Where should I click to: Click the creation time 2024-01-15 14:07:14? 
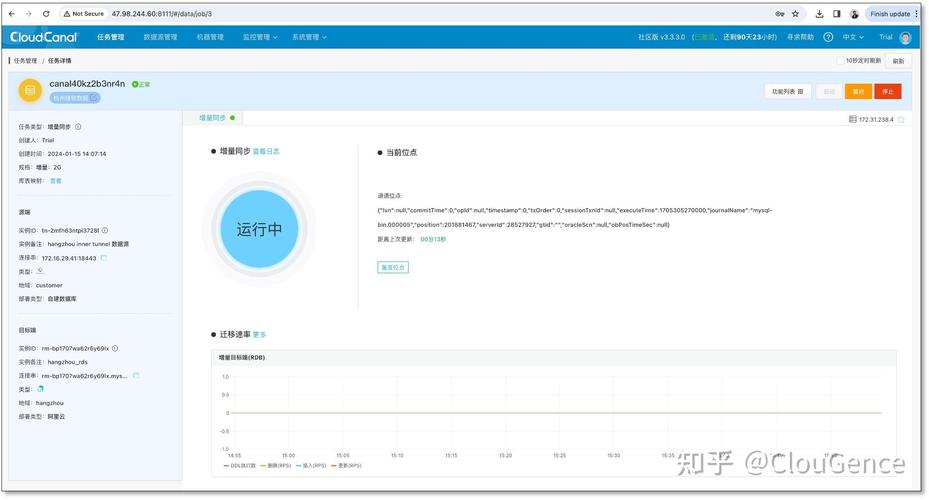pos(77,154)
